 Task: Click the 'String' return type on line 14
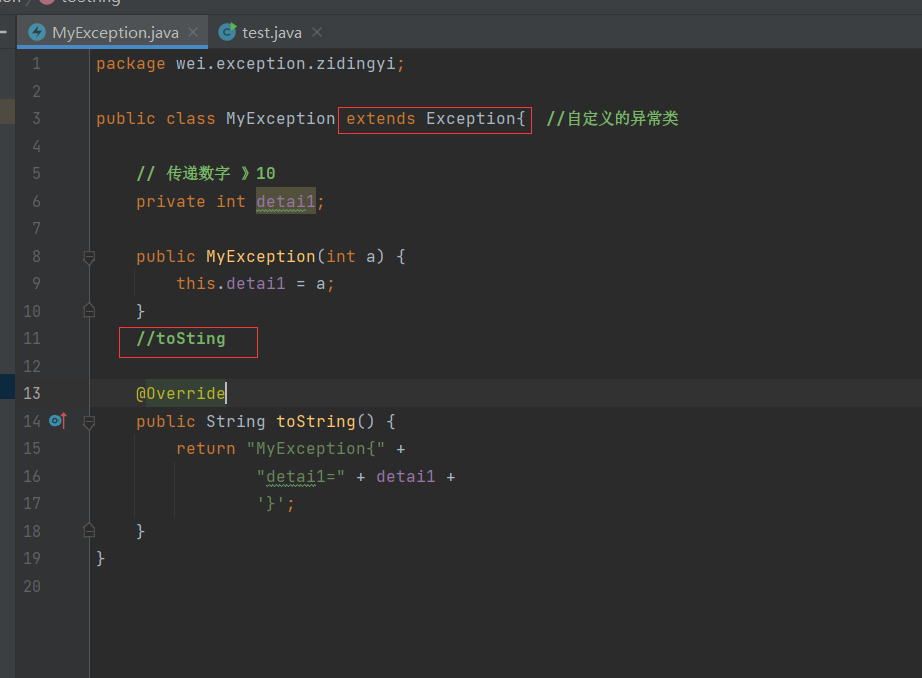pos(235,422)
